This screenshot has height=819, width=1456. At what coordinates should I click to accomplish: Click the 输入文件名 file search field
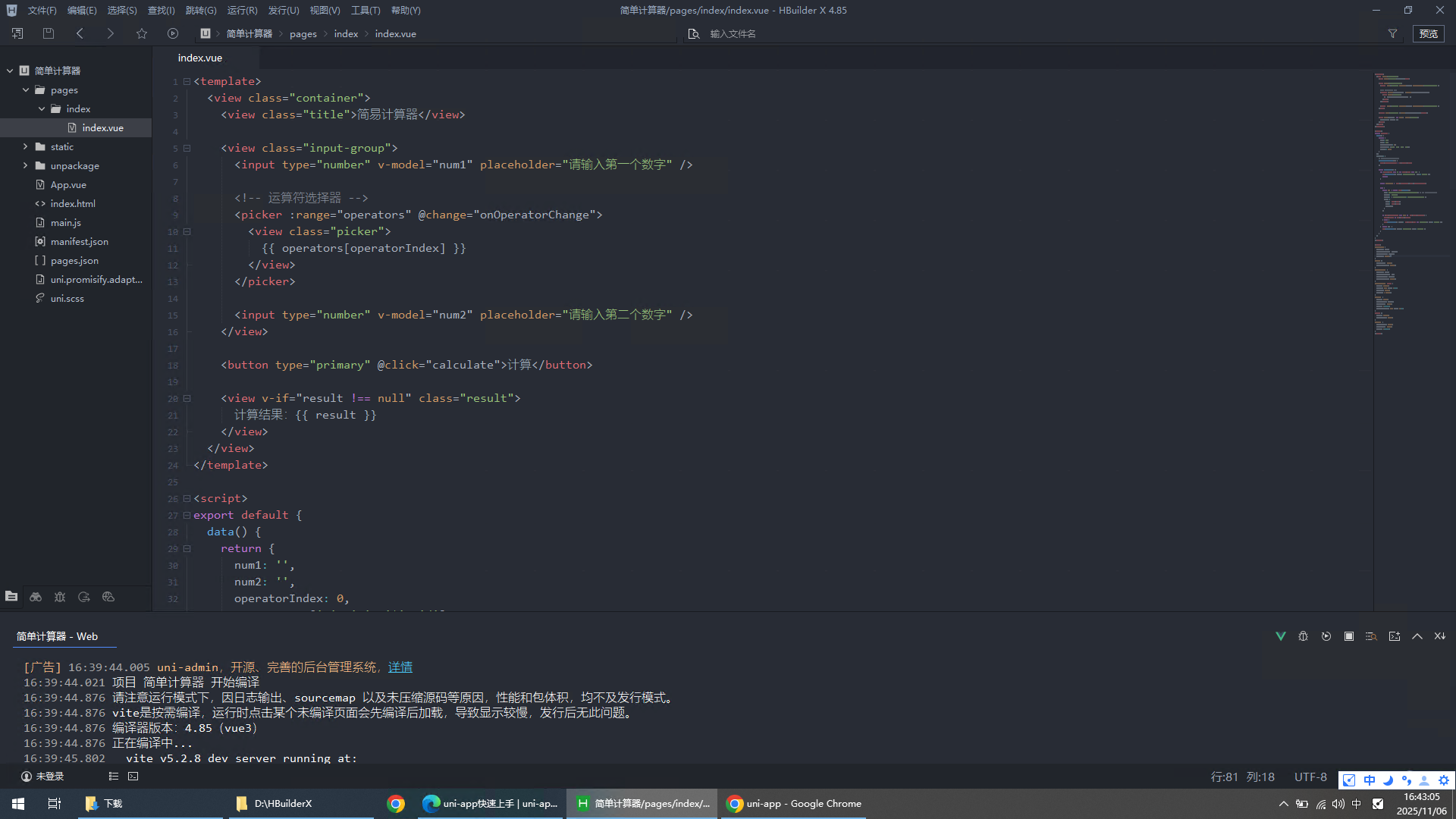pyautogui.click(x=733, y=33)
